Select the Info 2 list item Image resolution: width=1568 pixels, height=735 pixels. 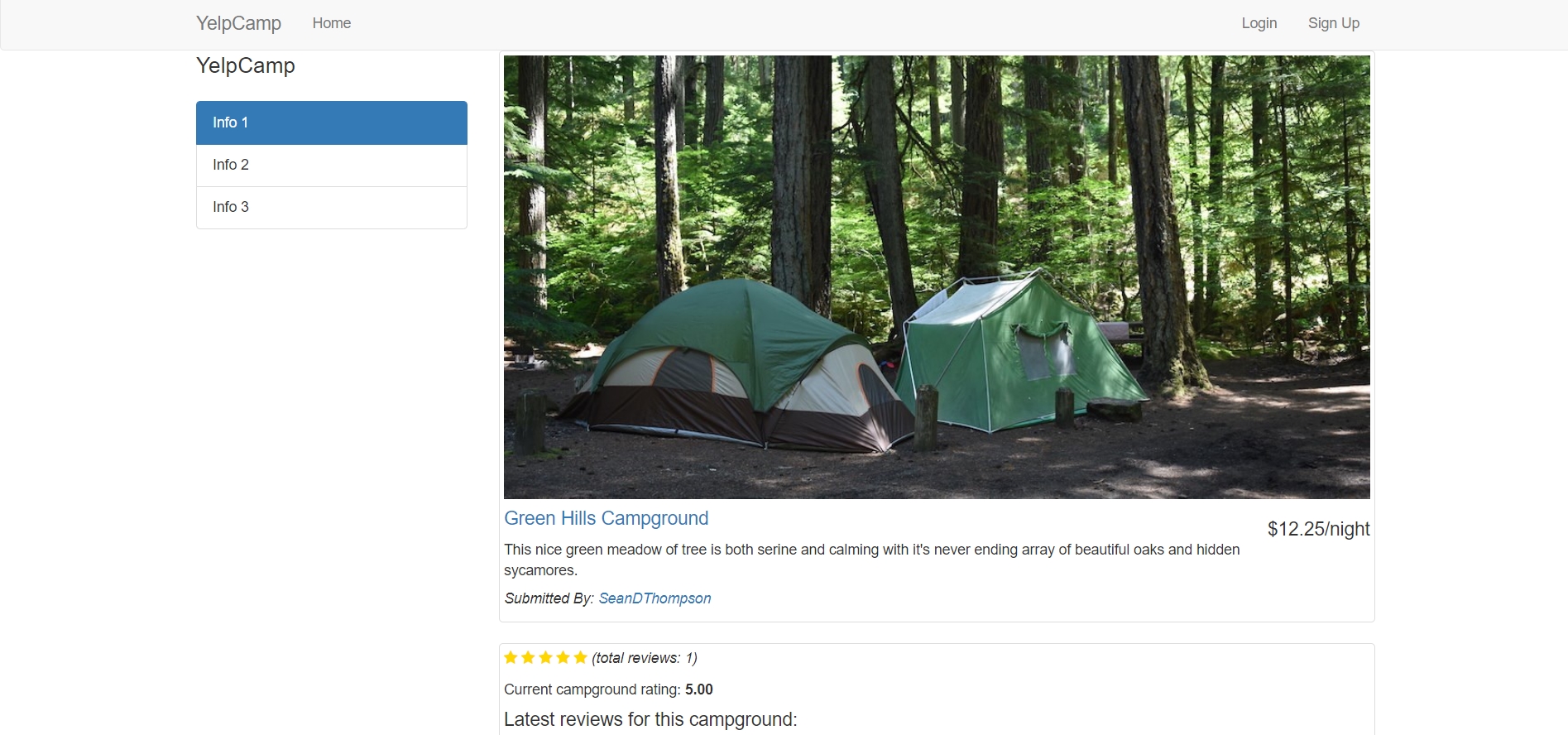pos(332,165)
